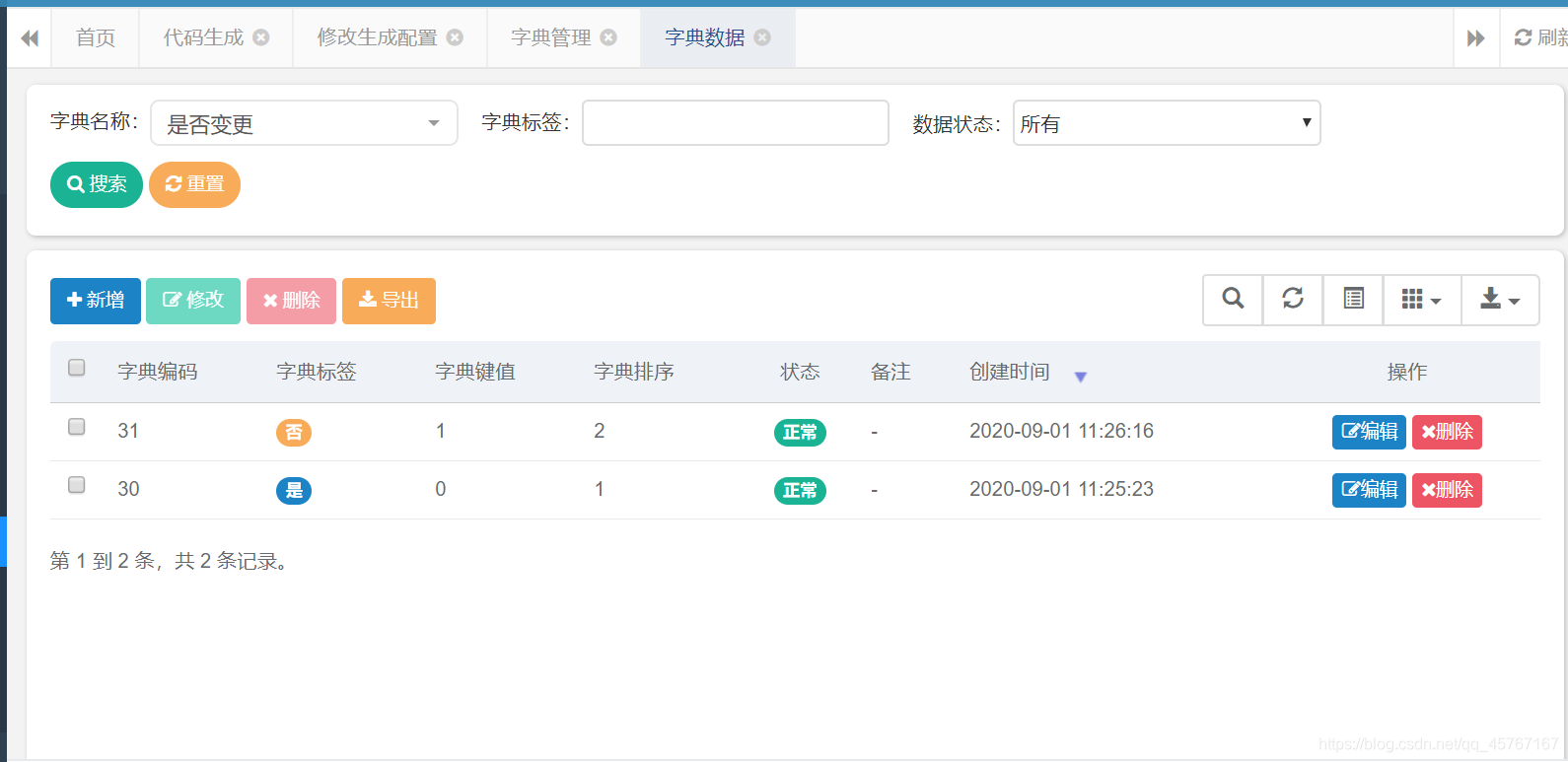Viewport: 1568px width, 762px height.
Task: Open the 字典名称 dropdown showing 是否变更
Action: click(304, 123)
